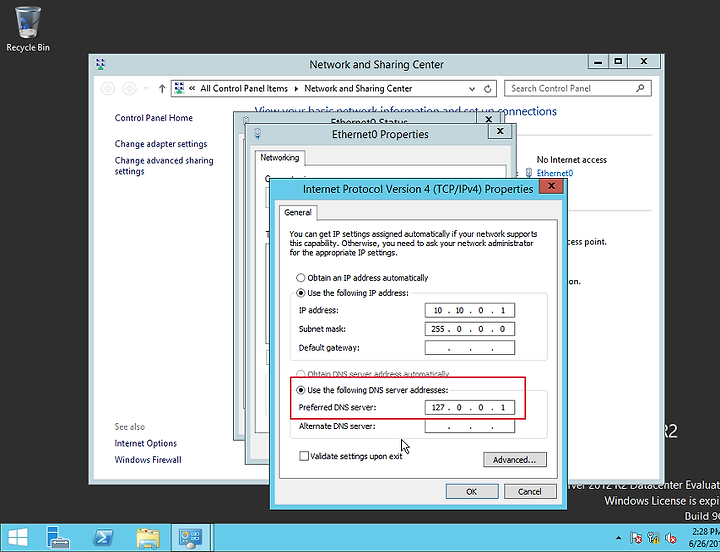Image resolution: width=720 pixels, height=552 pixels.
Task: Open Windows Firewall link
Action: coord(148,460)
